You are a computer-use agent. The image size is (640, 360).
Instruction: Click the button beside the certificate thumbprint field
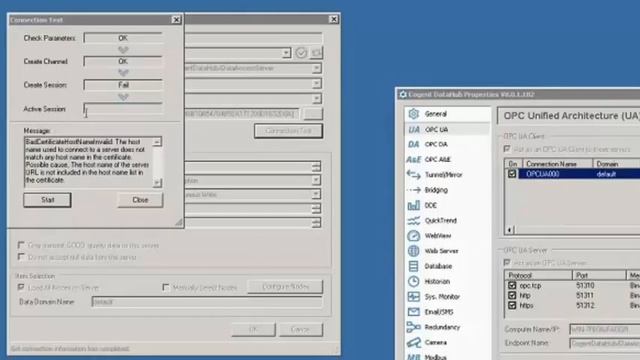tap(313, 113)
